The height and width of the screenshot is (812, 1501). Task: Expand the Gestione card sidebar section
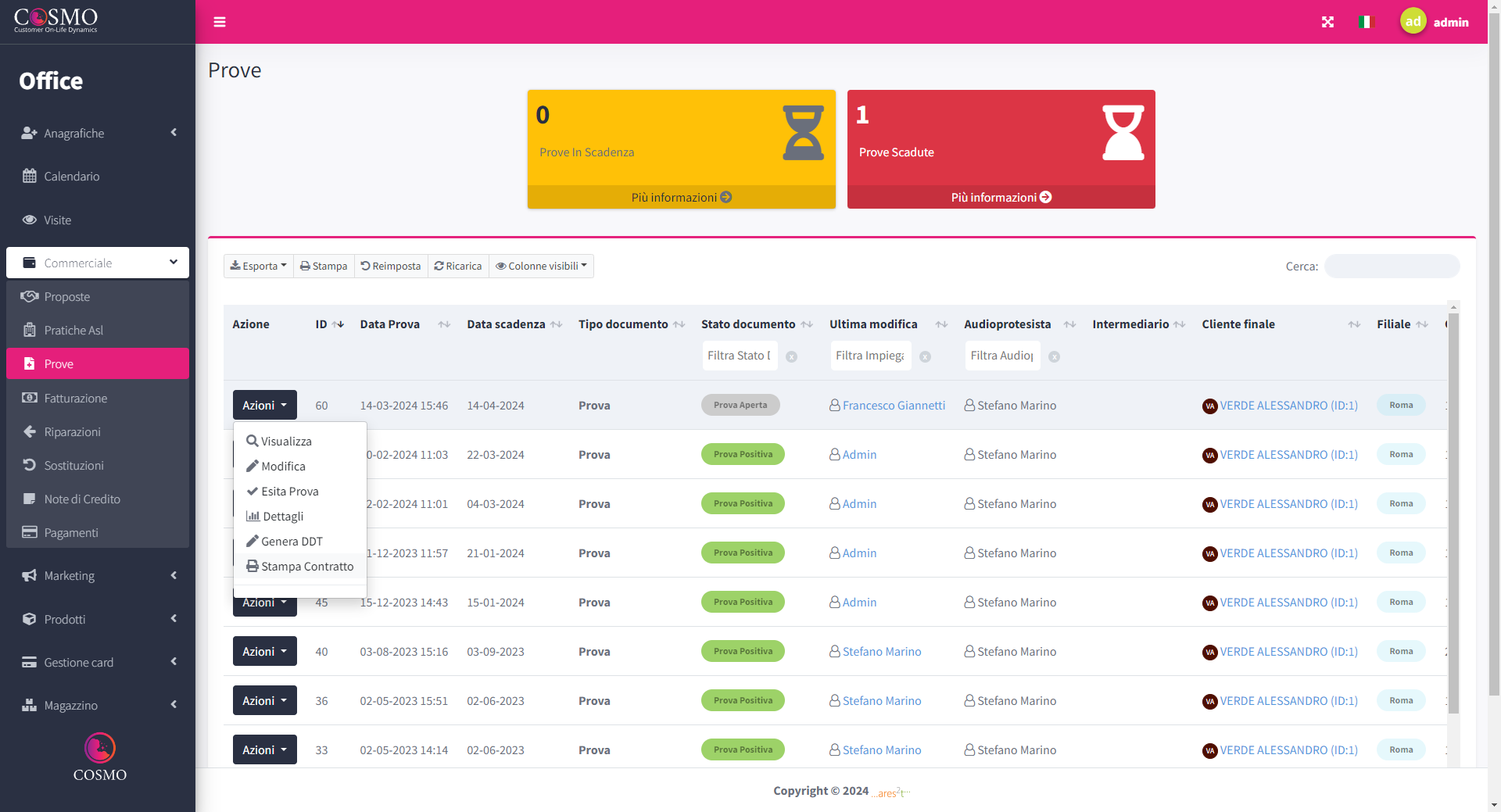(98, 663)
